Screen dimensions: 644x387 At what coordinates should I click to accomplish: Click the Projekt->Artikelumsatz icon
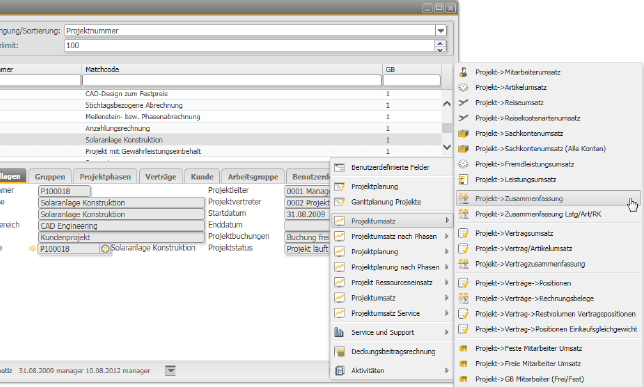(463, 88)
